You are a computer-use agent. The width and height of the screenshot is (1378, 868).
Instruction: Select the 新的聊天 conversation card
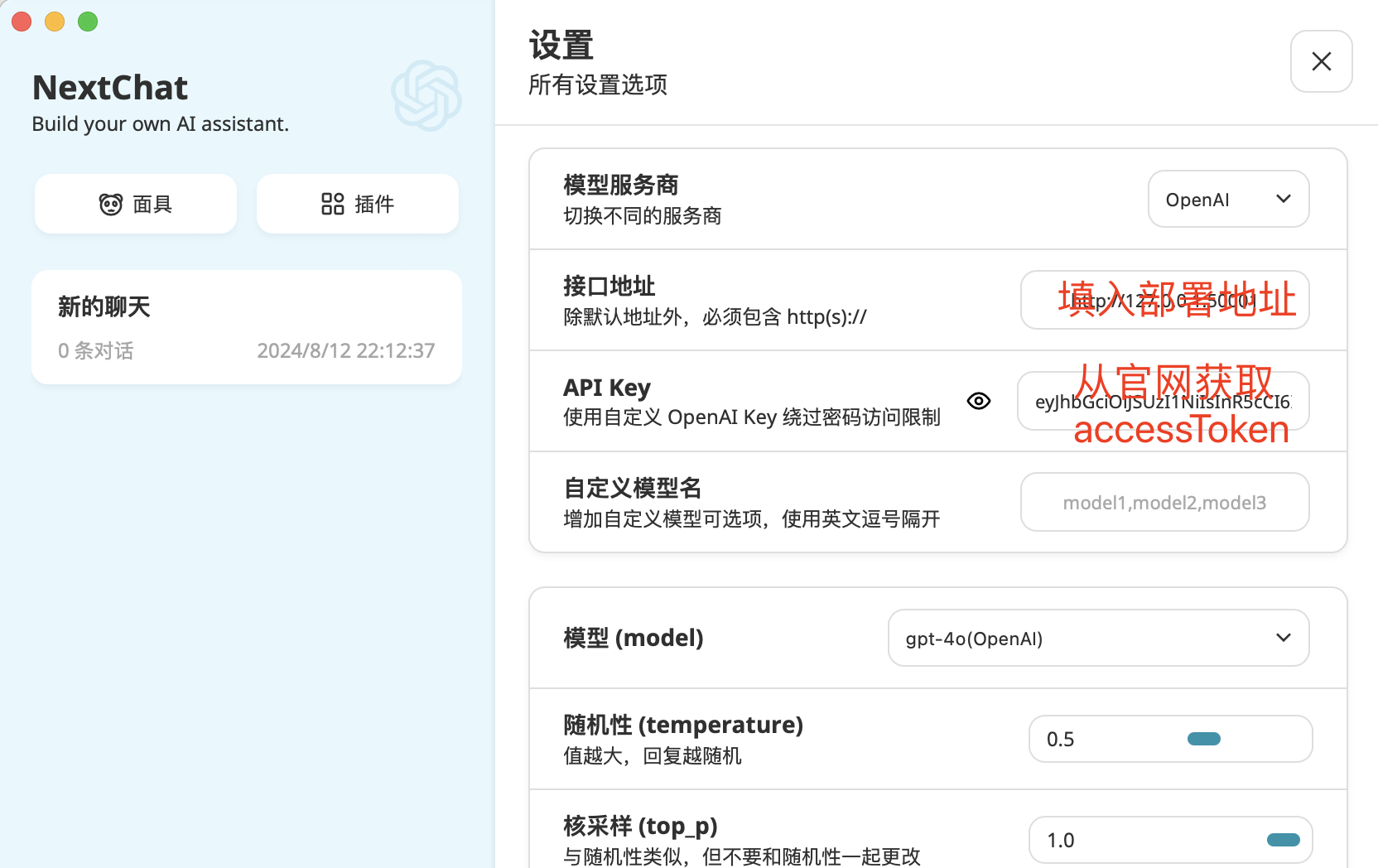point(247,327)
